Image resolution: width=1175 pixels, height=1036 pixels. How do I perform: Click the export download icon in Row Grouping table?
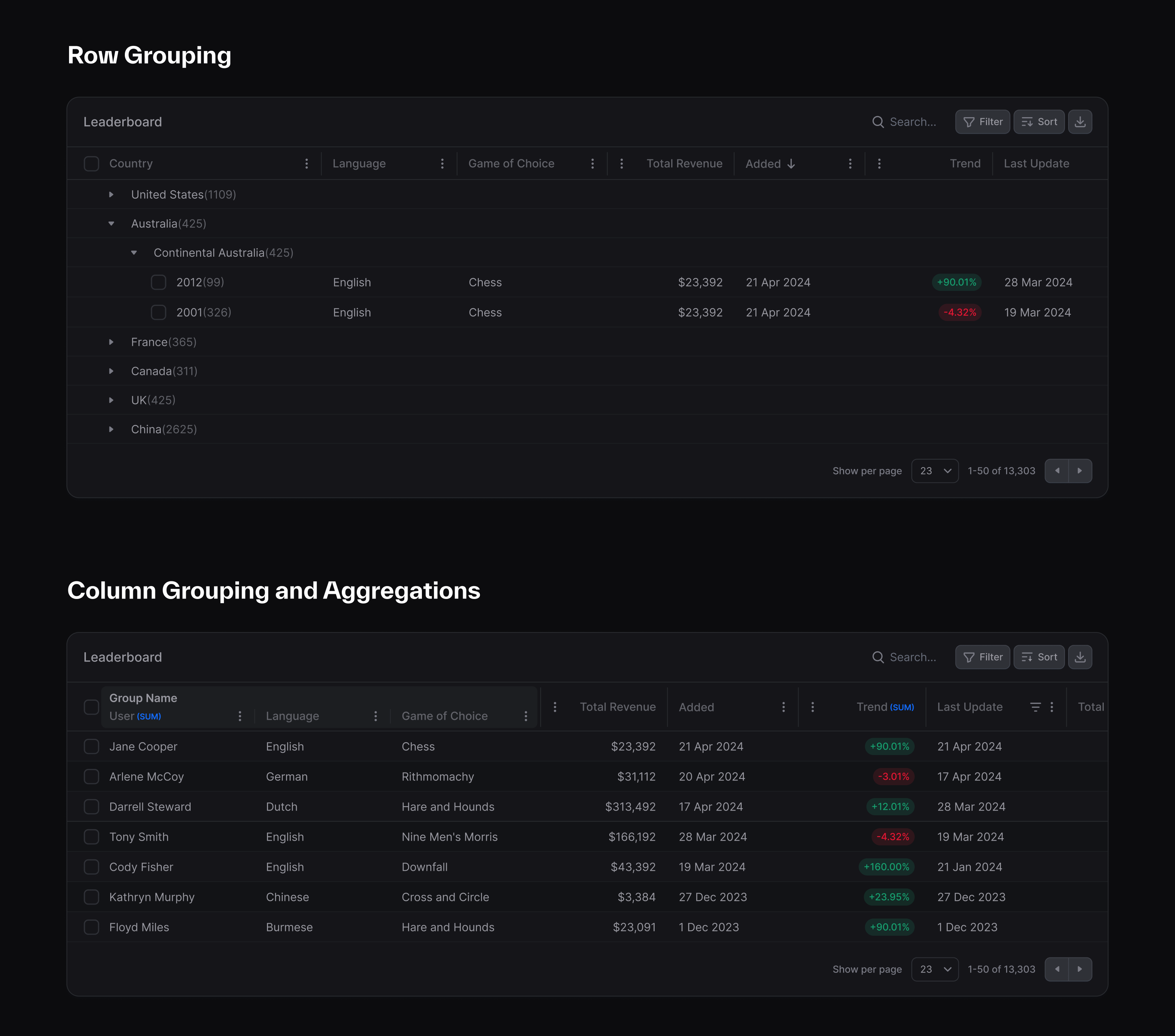(1080, 121)
